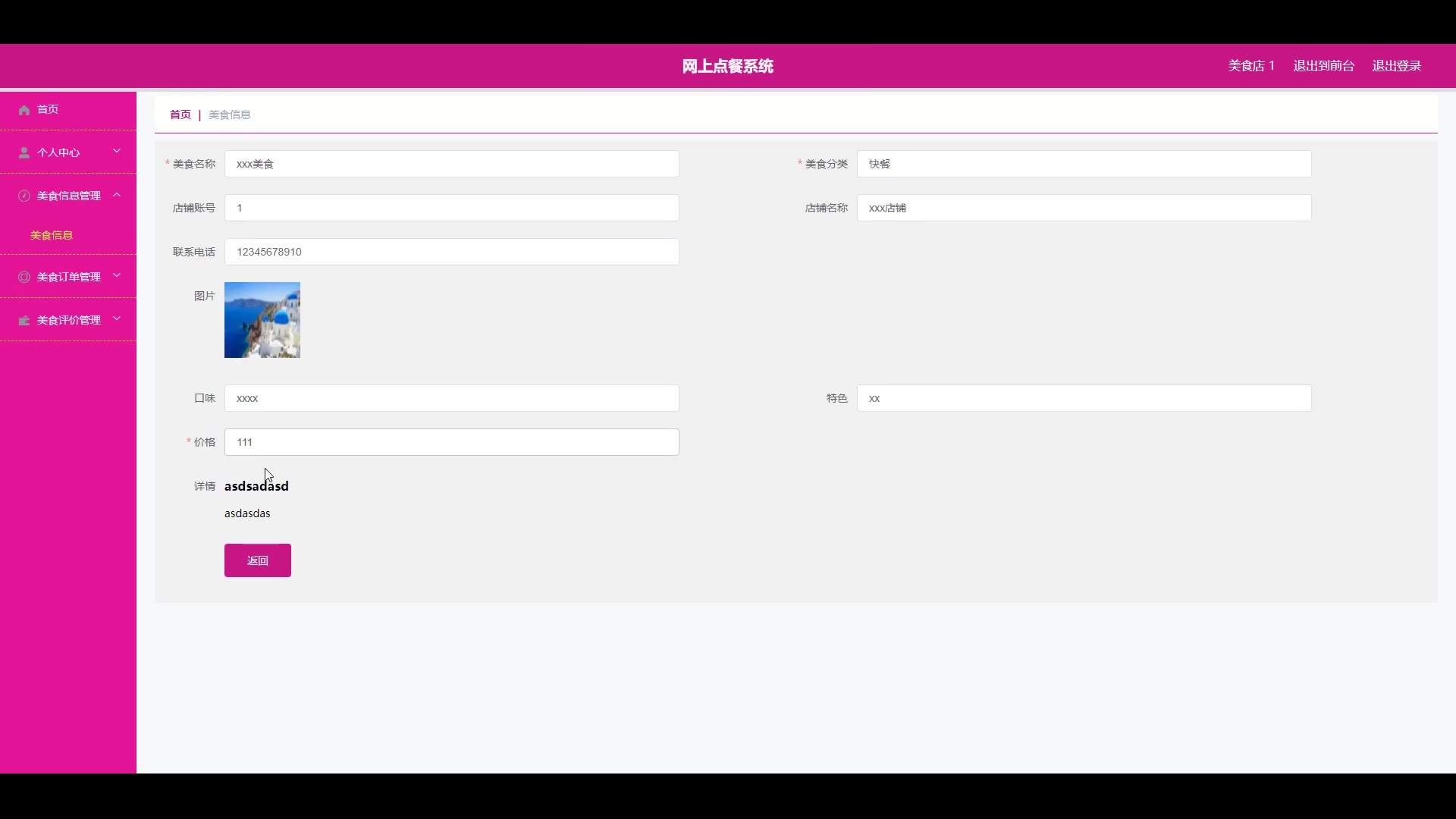1456x819 pixels.
Task: Click 退出登录 in the header
Action: click(x=1396, y=66)
